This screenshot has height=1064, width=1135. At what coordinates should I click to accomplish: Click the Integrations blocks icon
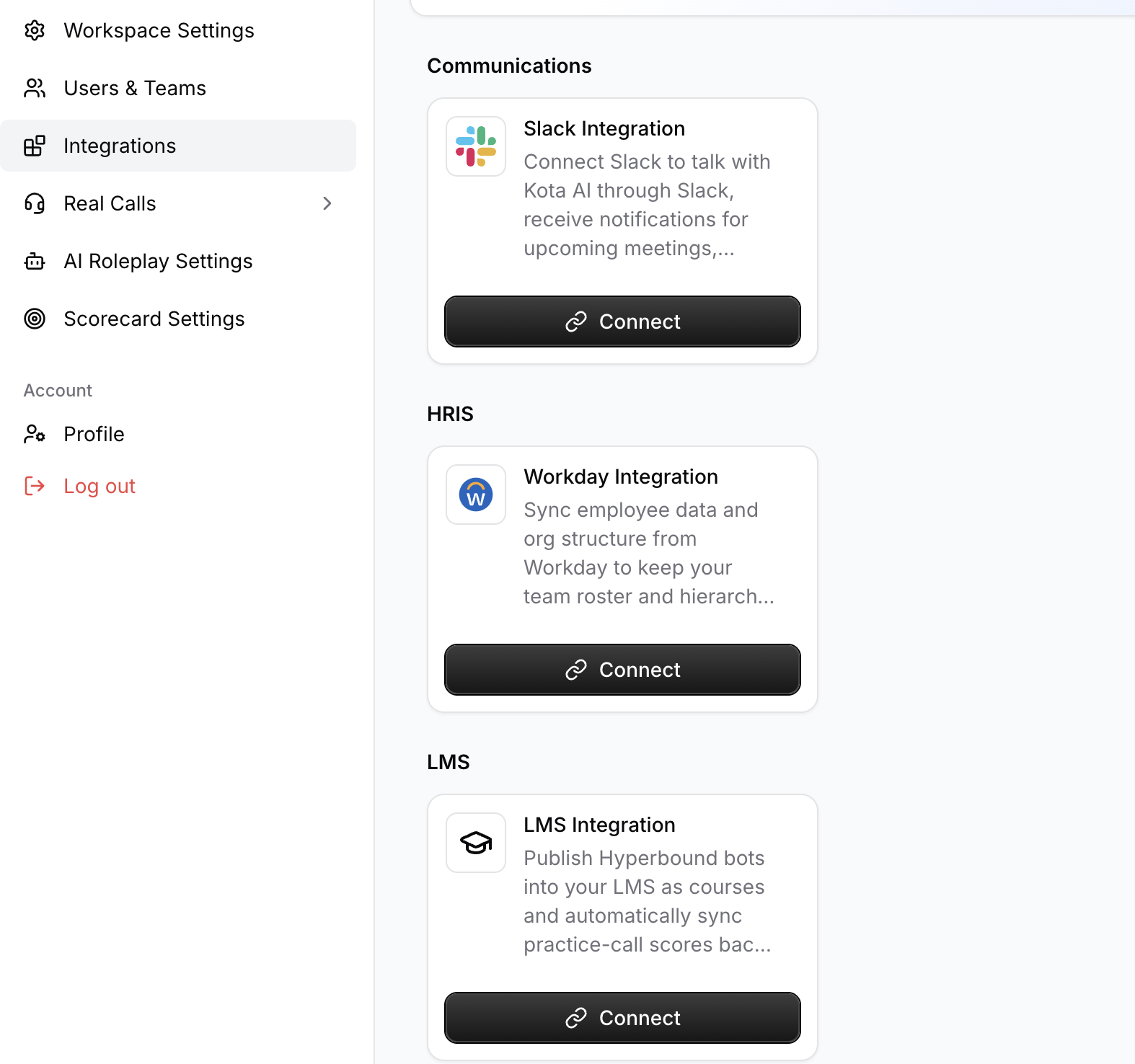click(x=35, y=146)
